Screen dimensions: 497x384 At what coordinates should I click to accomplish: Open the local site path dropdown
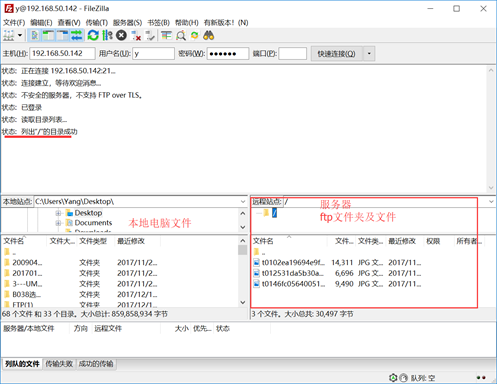243,202
